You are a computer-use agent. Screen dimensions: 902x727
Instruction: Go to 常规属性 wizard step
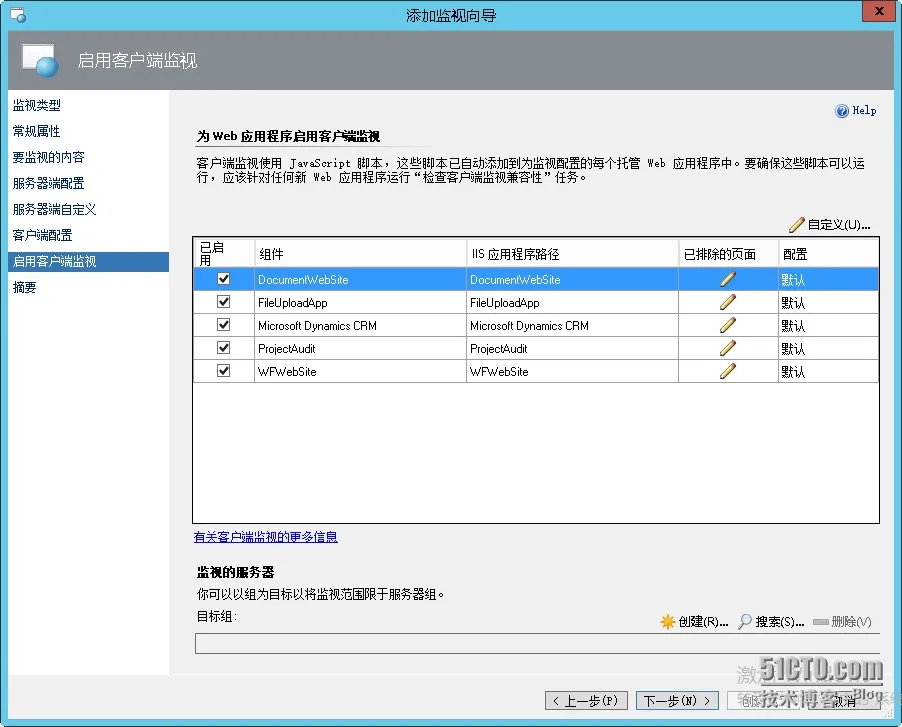tap(37, 131)
